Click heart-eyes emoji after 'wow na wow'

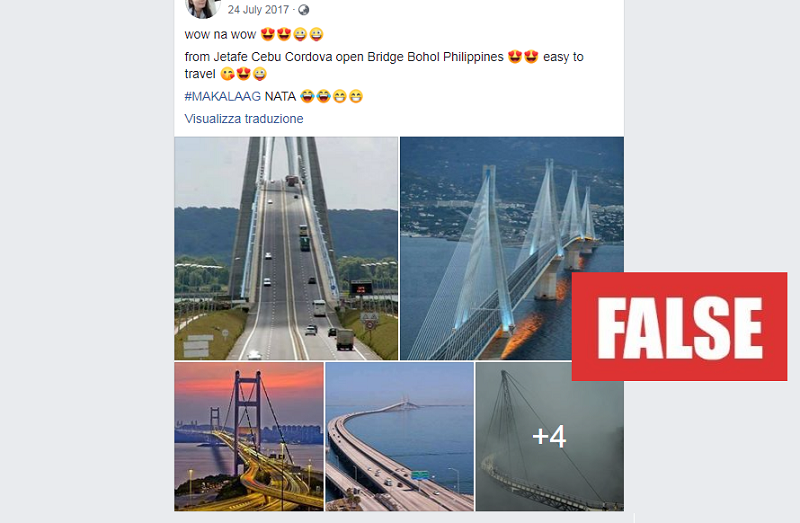point(268,34)
